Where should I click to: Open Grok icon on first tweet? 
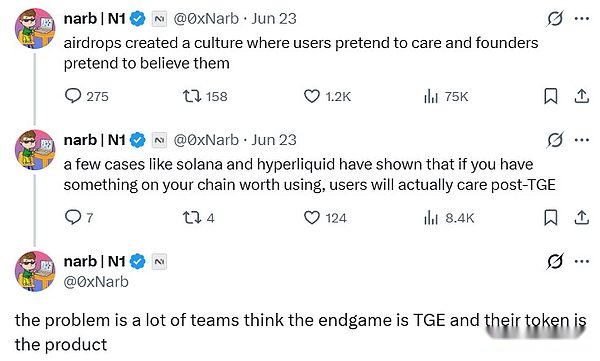point(554,18)
